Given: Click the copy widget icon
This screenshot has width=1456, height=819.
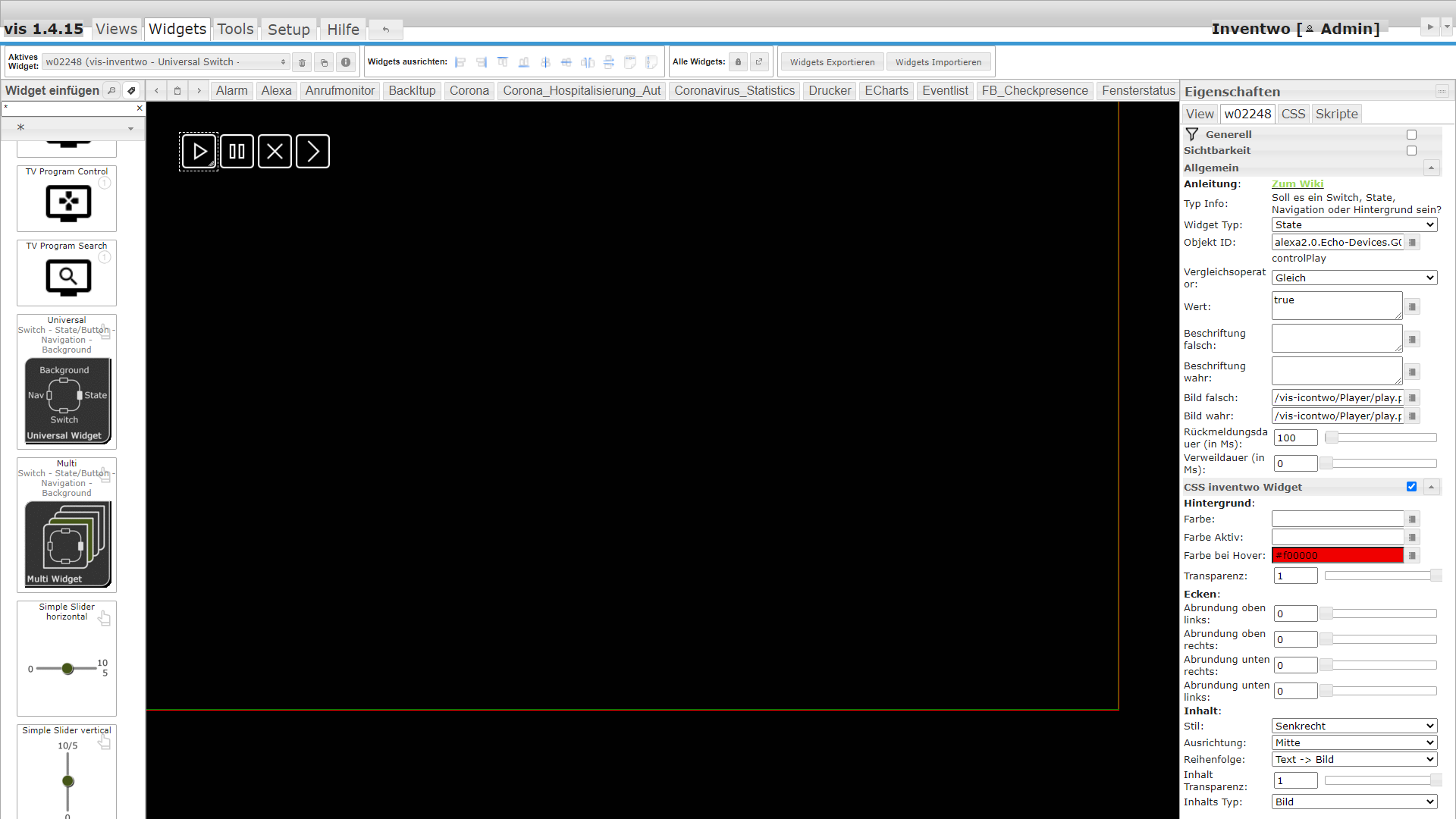Looking at the screenshot, I should [x=324, y=62].
